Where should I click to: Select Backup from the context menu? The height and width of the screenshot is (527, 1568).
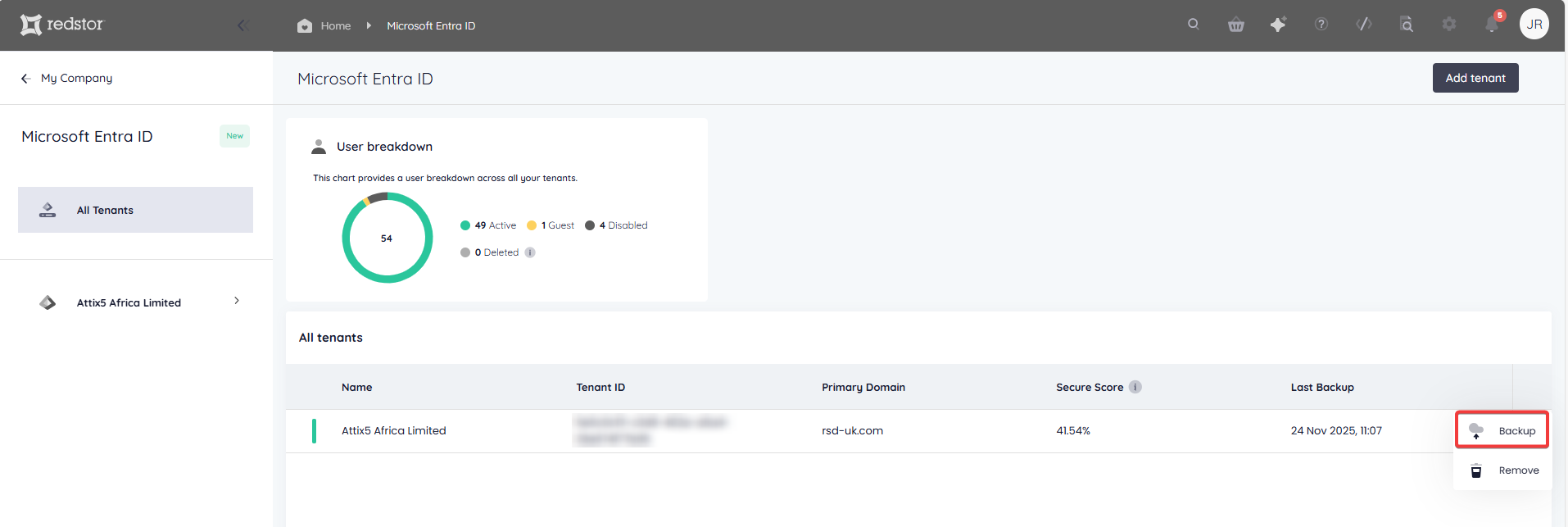(x=1502, y=430)
